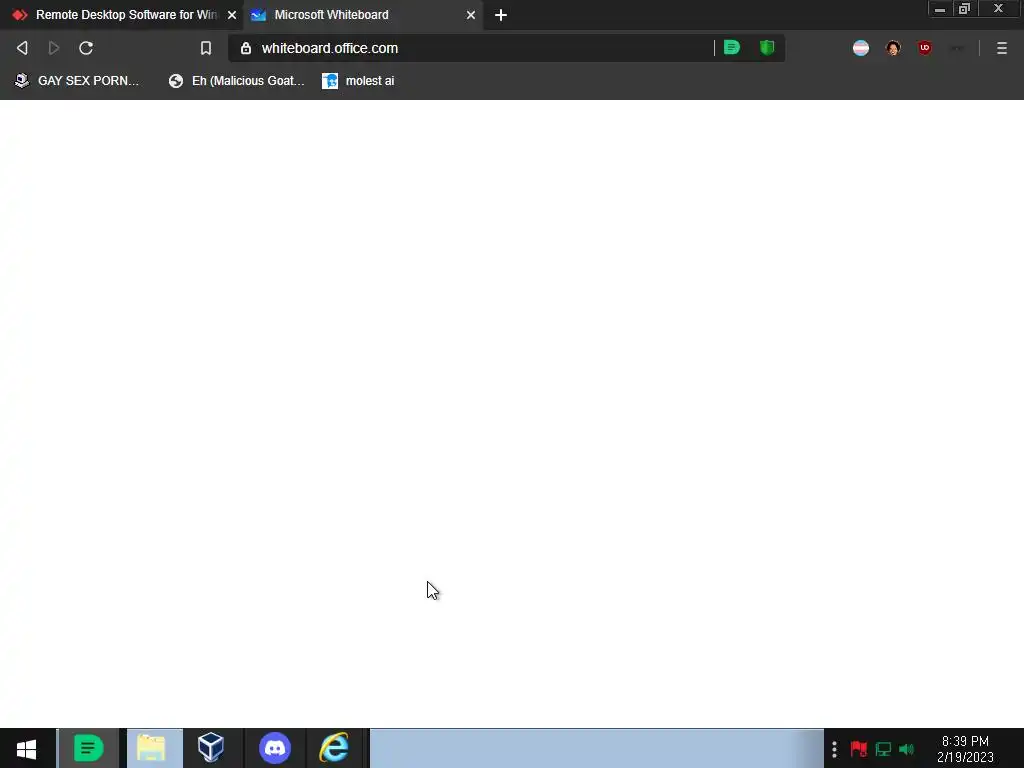Close the Microsoft Whiteboard tab
Viewport: 1024px width, 768px height.
pos(471,15)
